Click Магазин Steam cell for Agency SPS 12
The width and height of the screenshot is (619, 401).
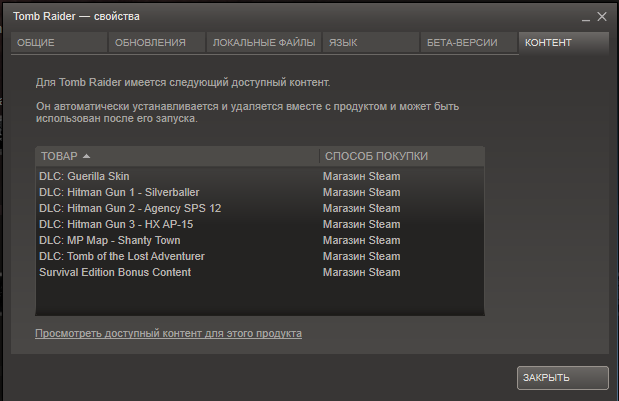pyautogui.click(x=362, y=208)
